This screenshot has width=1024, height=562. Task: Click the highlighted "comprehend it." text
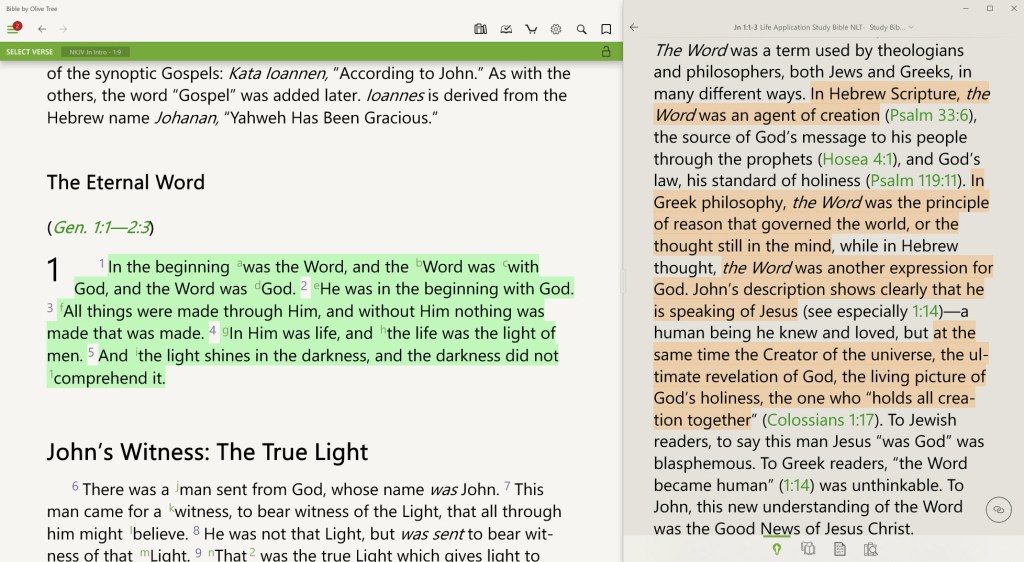[109, 378]
